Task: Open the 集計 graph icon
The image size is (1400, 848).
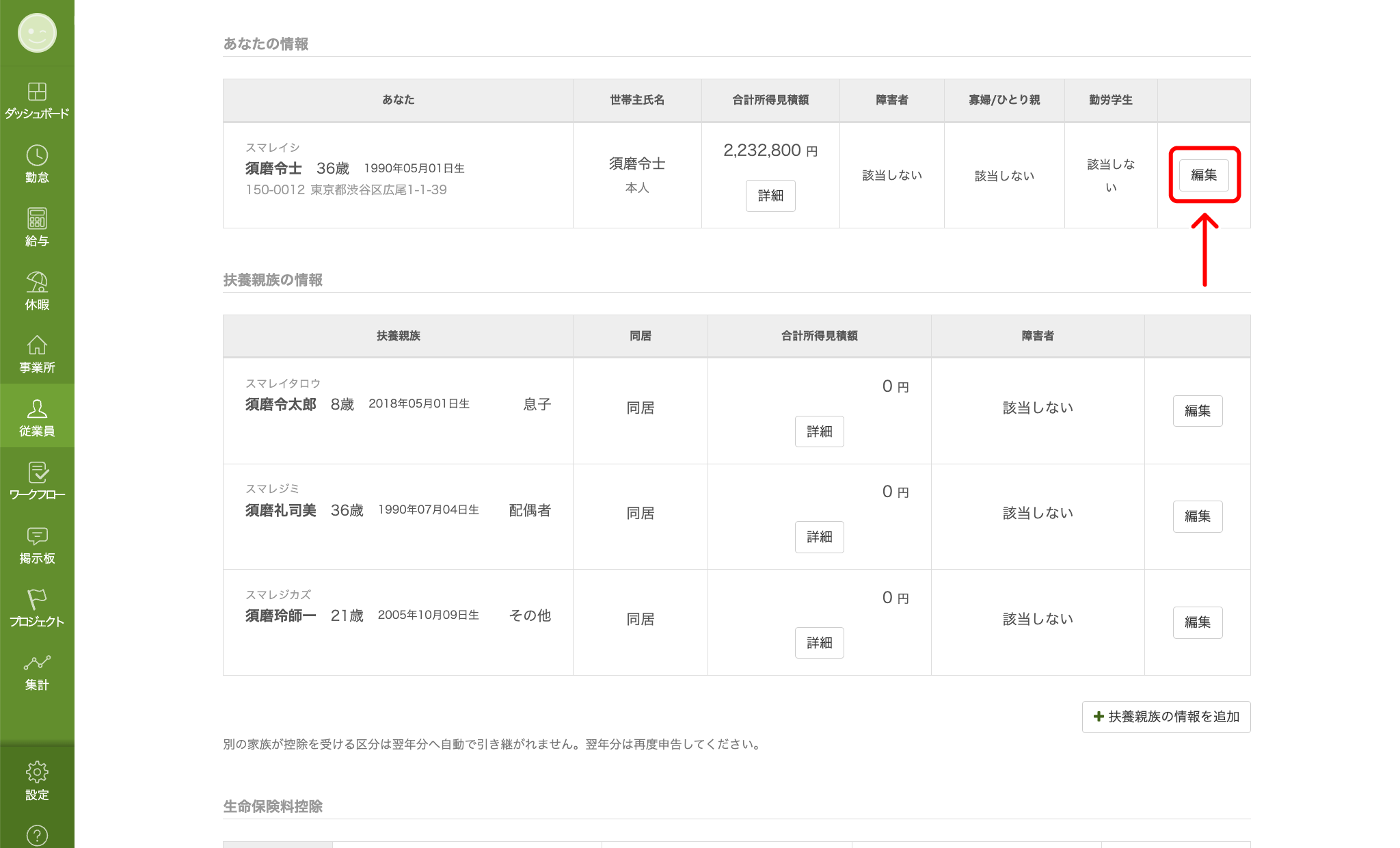Action: point(37,663)
